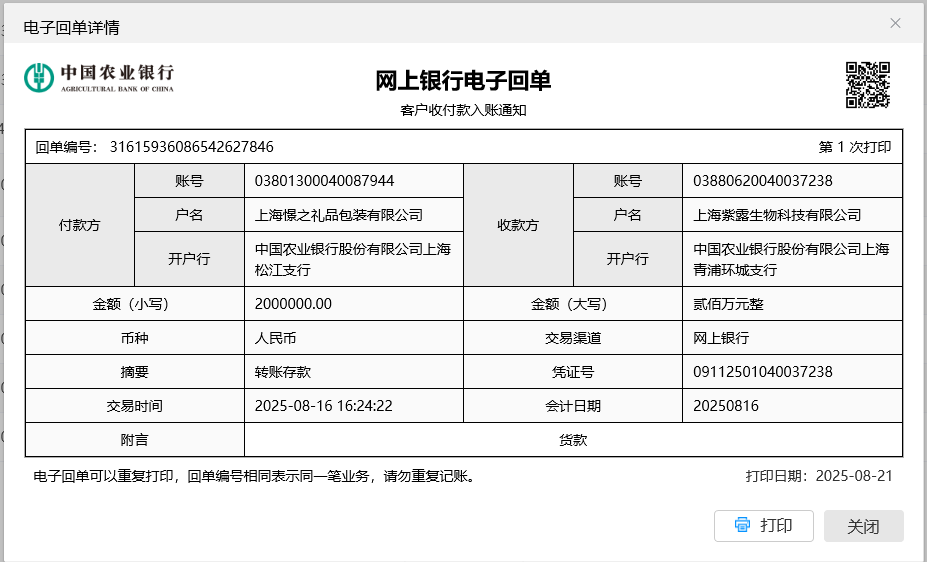Click the Agricultural Bank of China logo
The width and height of the screenshot is (927, 562).
(x=99, y=77)
